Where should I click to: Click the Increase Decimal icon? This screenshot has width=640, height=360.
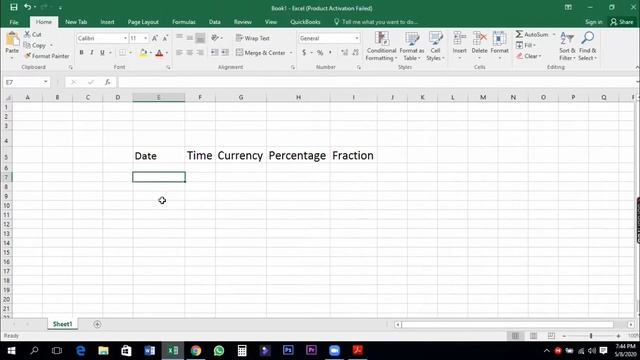pos(345,53)
